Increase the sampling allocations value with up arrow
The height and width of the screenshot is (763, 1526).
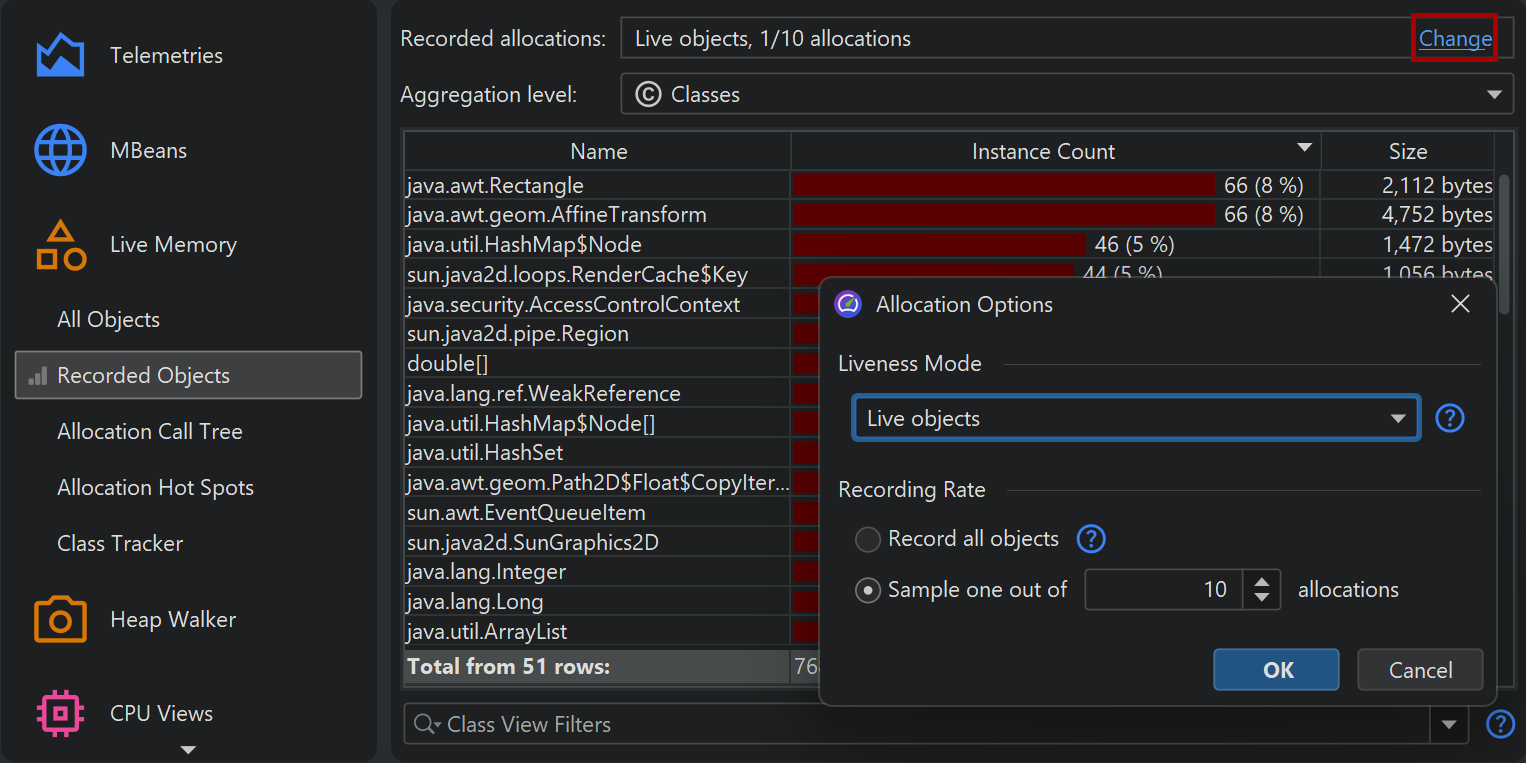click(x=1262, y=581)
